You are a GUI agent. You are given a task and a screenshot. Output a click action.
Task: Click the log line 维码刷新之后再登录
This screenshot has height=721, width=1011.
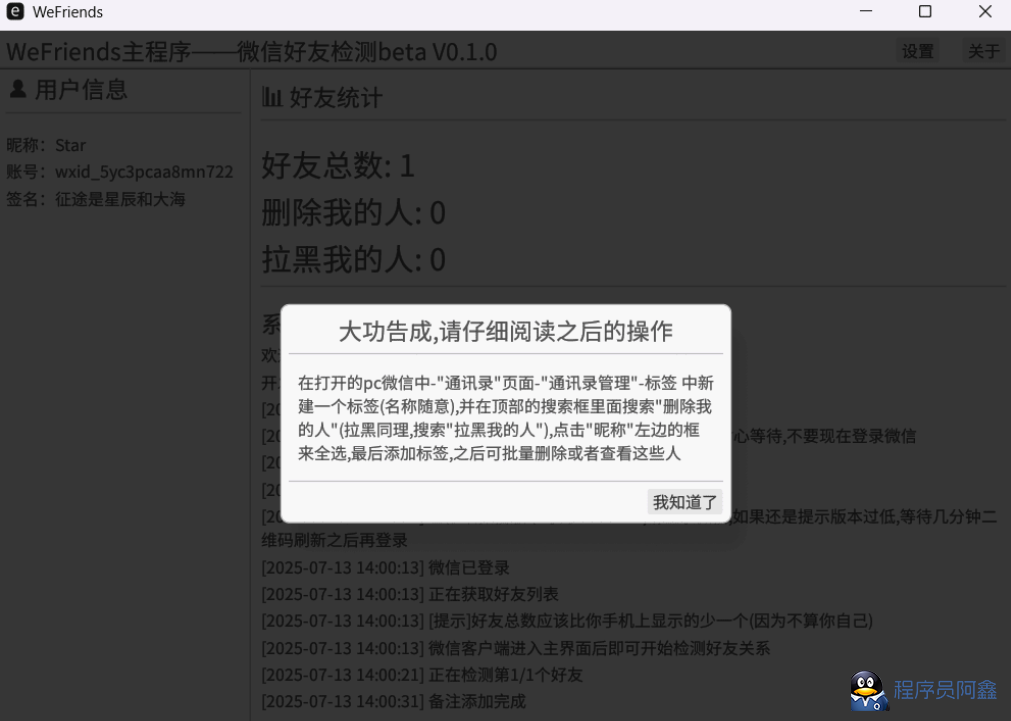click(334, 540)
